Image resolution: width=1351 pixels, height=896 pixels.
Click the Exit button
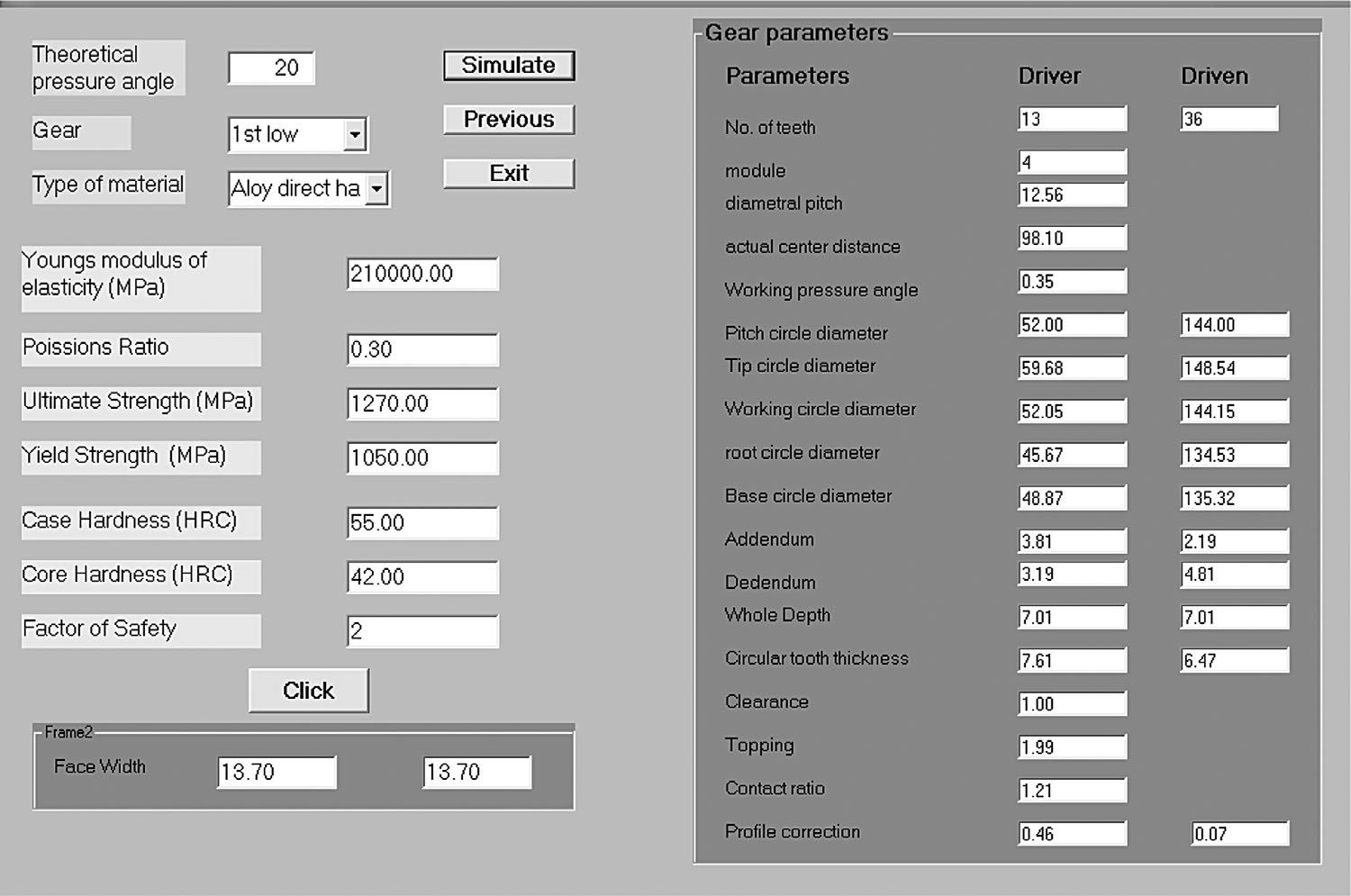click(x=509, y=174)
